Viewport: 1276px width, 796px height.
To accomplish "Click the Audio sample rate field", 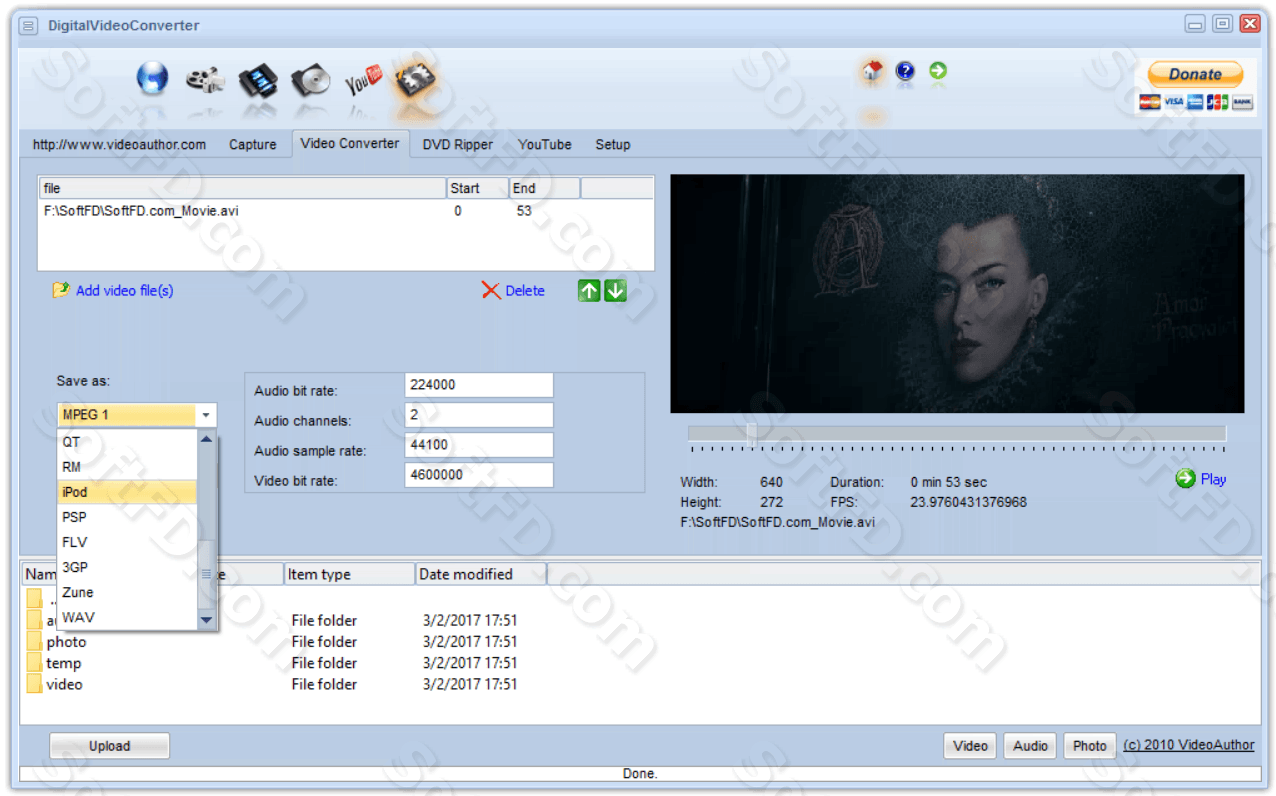I will (479, 445).
